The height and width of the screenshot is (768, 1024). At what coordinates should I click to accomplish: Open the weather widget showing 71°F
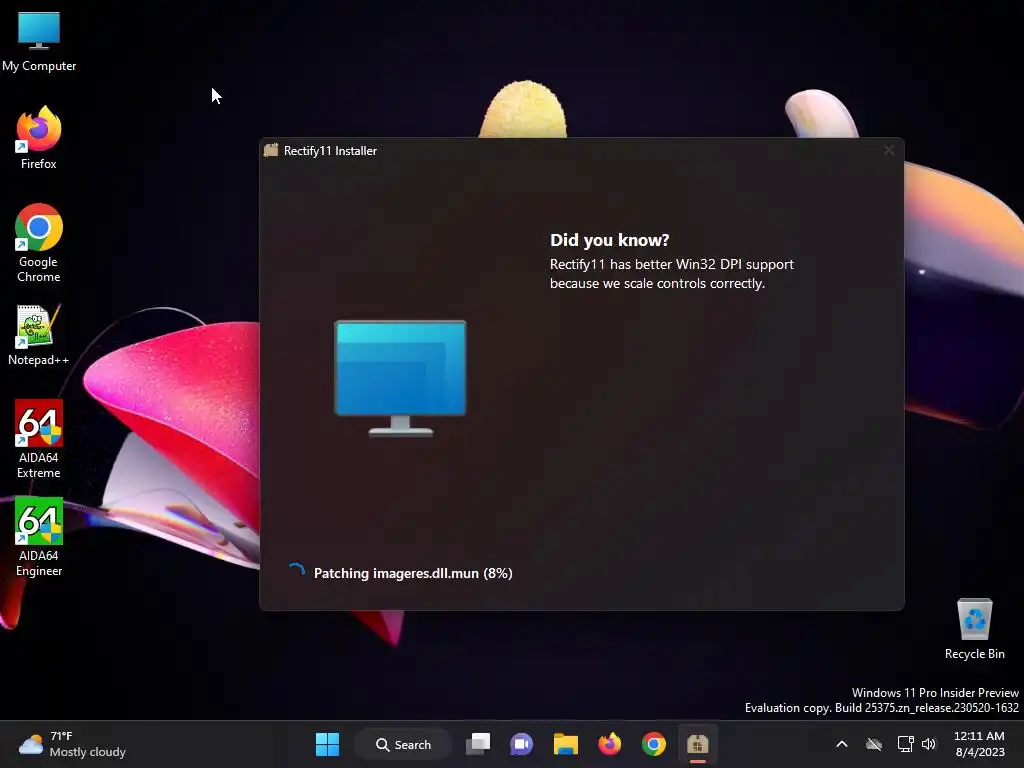(72, 744)
